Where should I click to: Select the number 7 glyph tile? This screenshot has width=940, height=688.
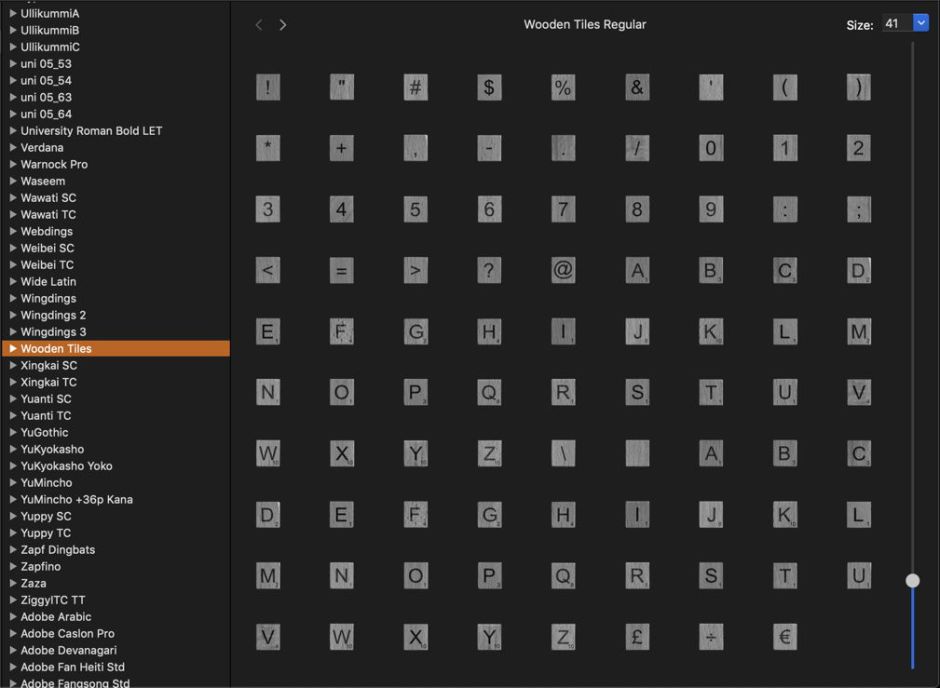coord(563,210)
